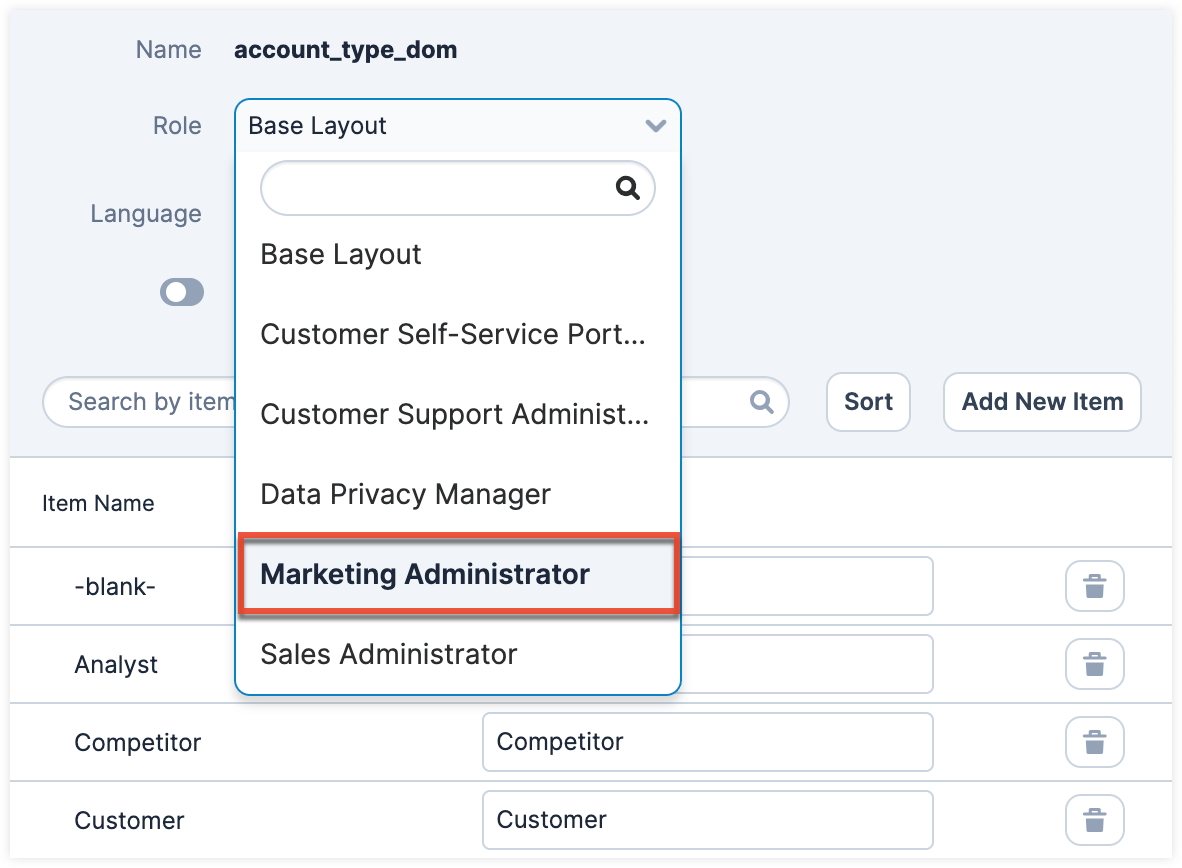Edit the Competitor display label field

click(707, 742)
